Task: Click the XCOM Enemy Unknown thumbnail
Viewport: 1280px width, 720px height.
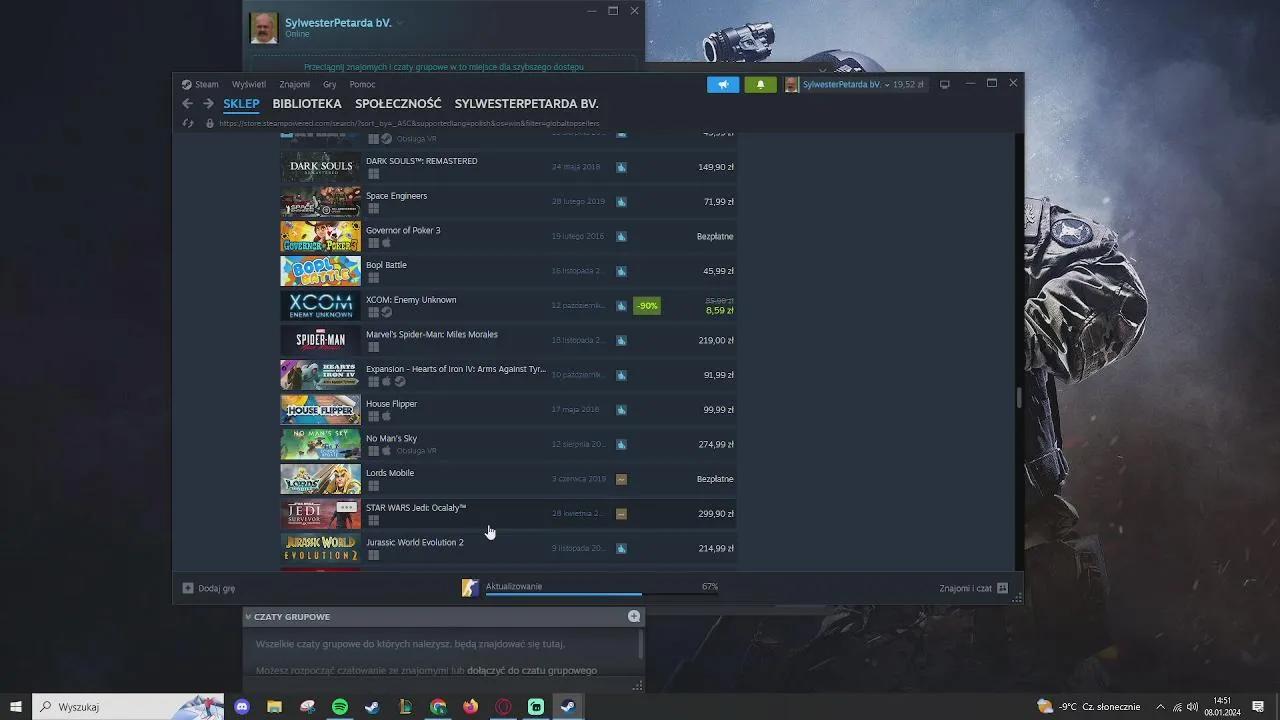Action: [x=320, y=306]
